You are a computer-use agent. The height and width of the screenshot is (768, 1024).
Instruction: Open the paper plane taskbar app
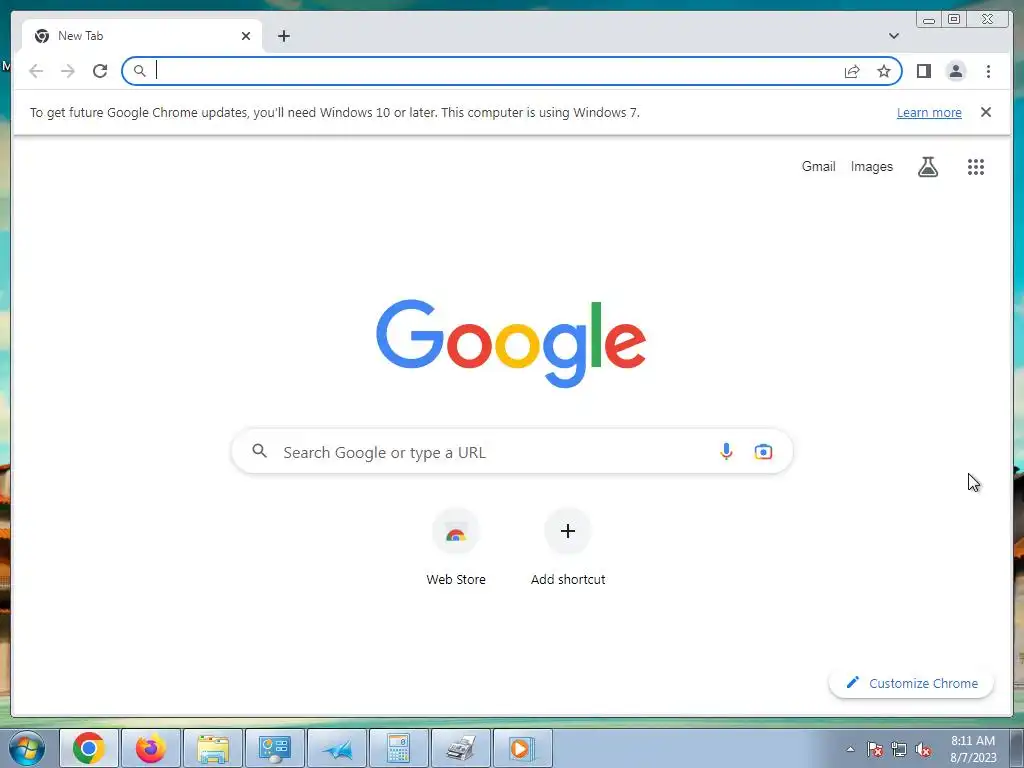click(x=336, y=748)
